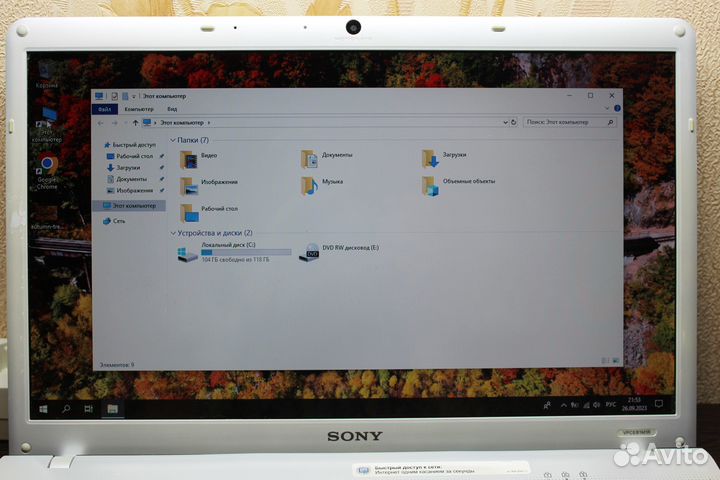The image size is (720, 480).
Task: Show hidden system tray icons
Action: tap(563, 406)
